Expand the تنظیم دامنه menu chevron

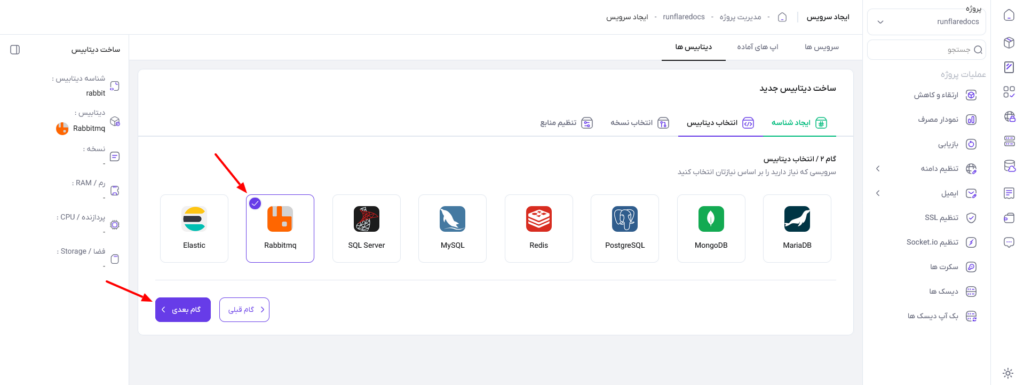pyautogui.click(x=878, y=169)
